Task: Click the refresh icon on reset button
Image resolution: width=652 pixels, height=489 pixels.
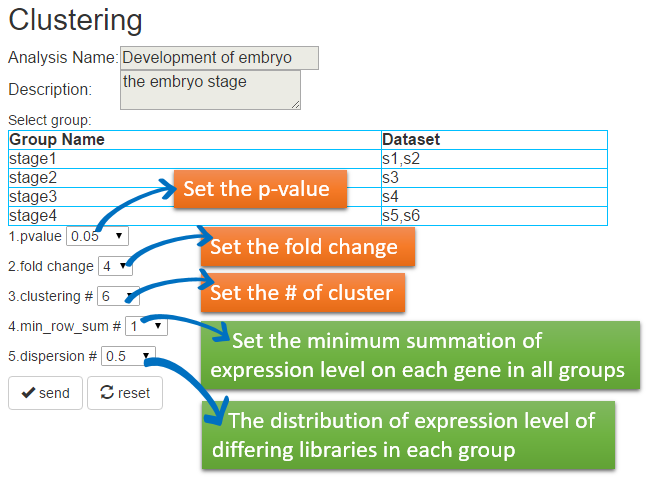Action: 107,392
